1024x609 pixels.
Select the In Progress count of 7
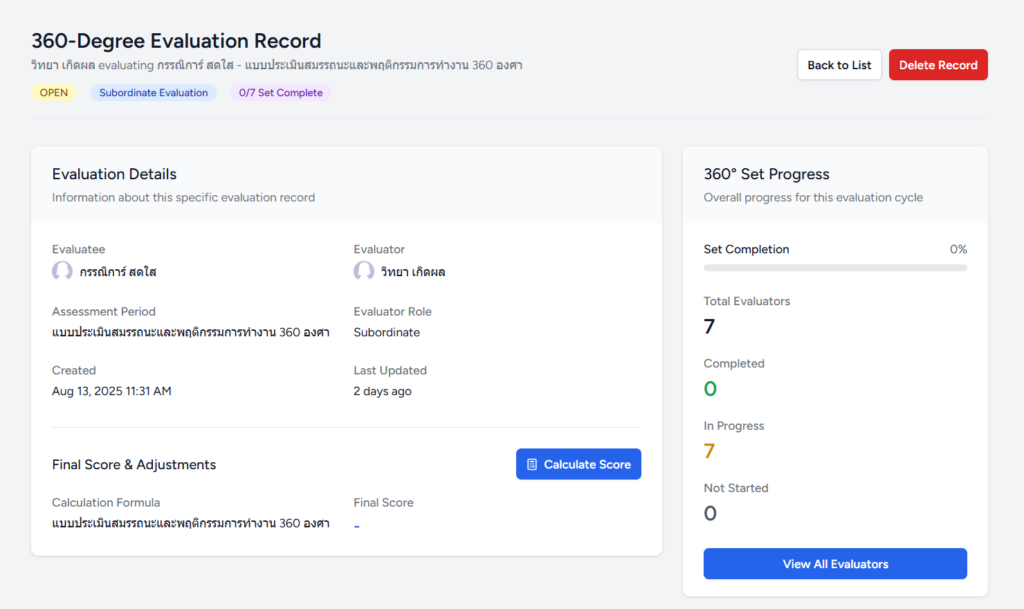point(709,451)
